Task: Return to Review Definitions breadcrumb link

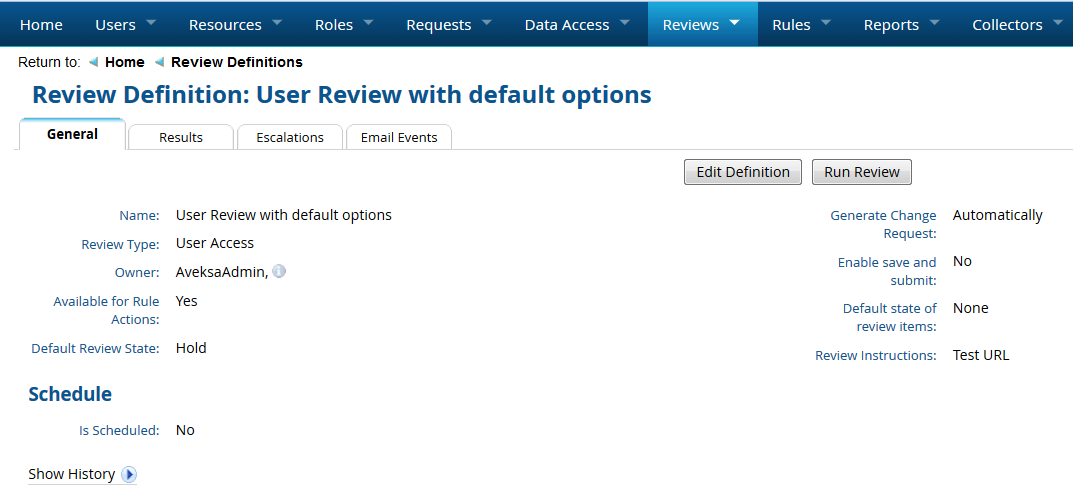Action: 236,62
